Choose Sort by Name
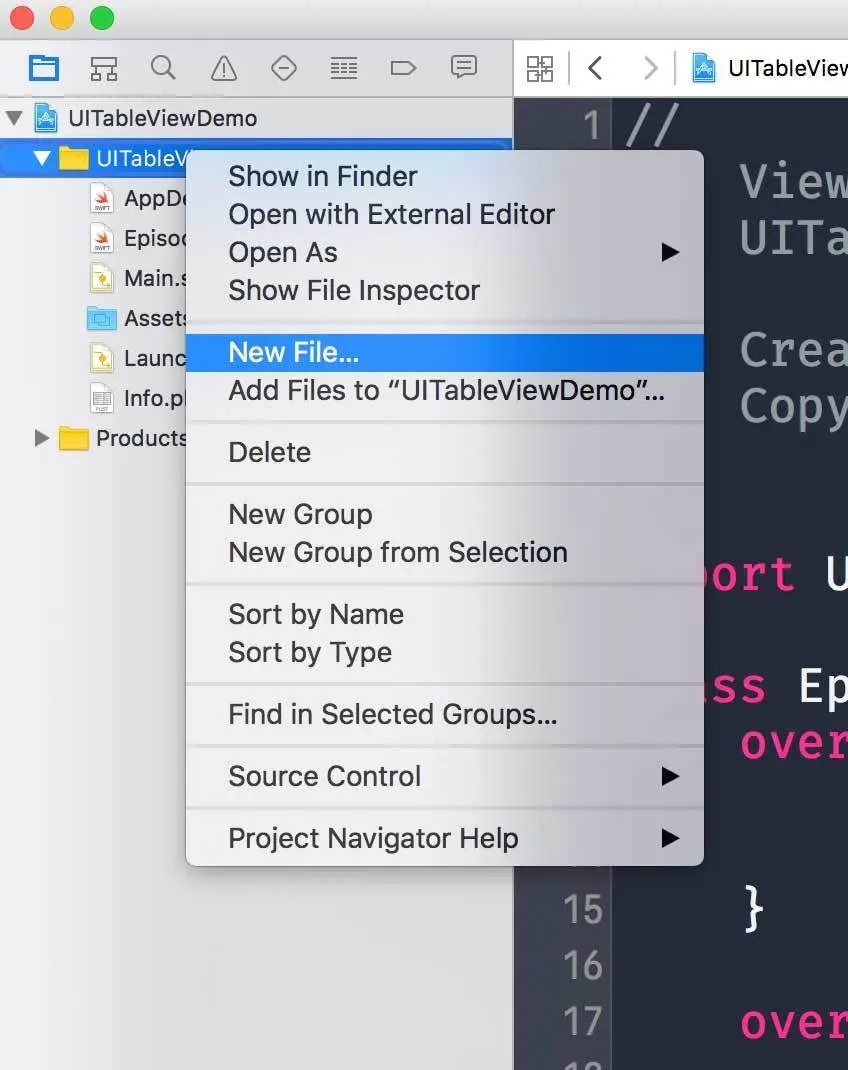This screenshot has height=1070, width=848. coord(444,615)
